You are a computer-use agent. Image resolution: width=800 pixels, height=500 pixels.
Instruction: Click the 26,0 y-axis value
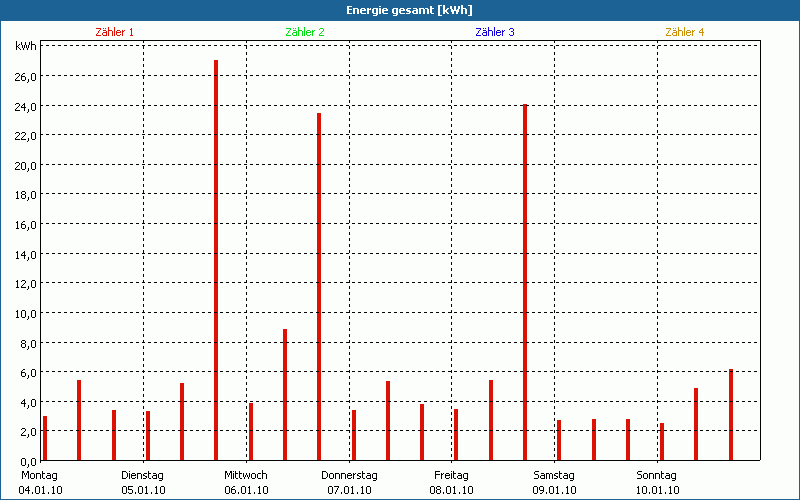point(26,77)
